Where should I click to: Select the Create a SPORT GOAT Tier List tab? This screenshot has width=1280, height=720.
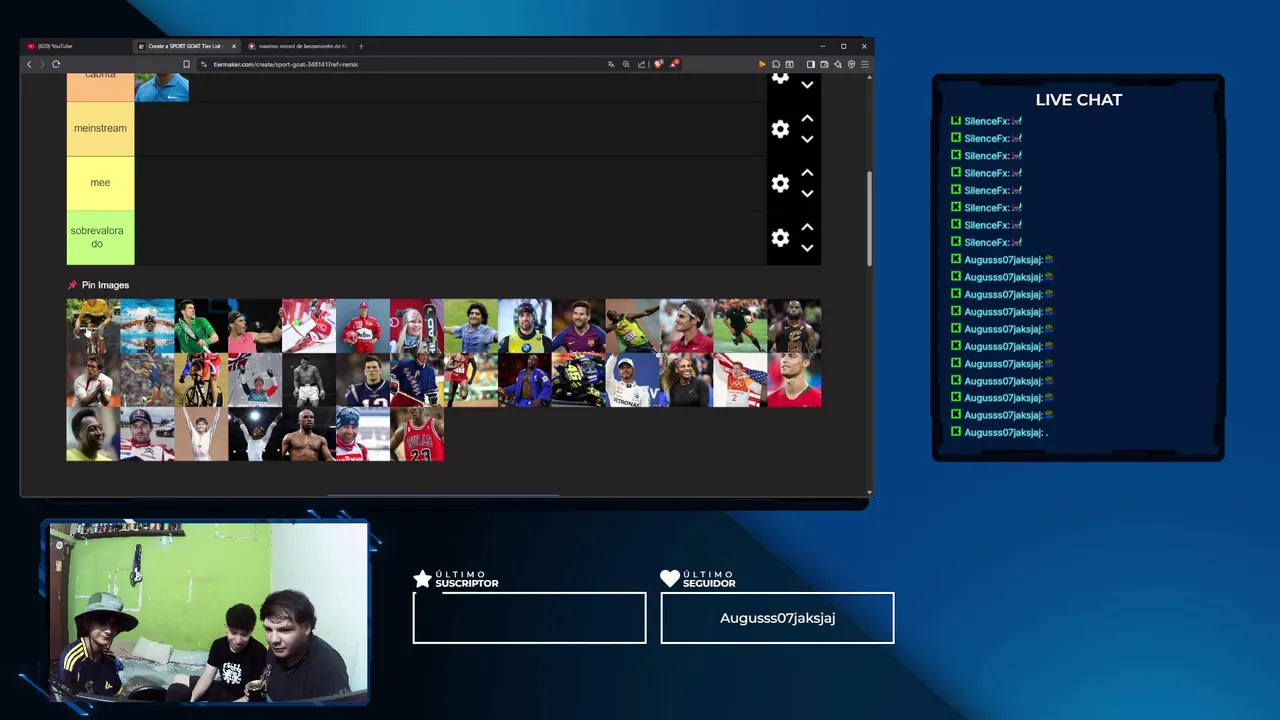[185, 46]
